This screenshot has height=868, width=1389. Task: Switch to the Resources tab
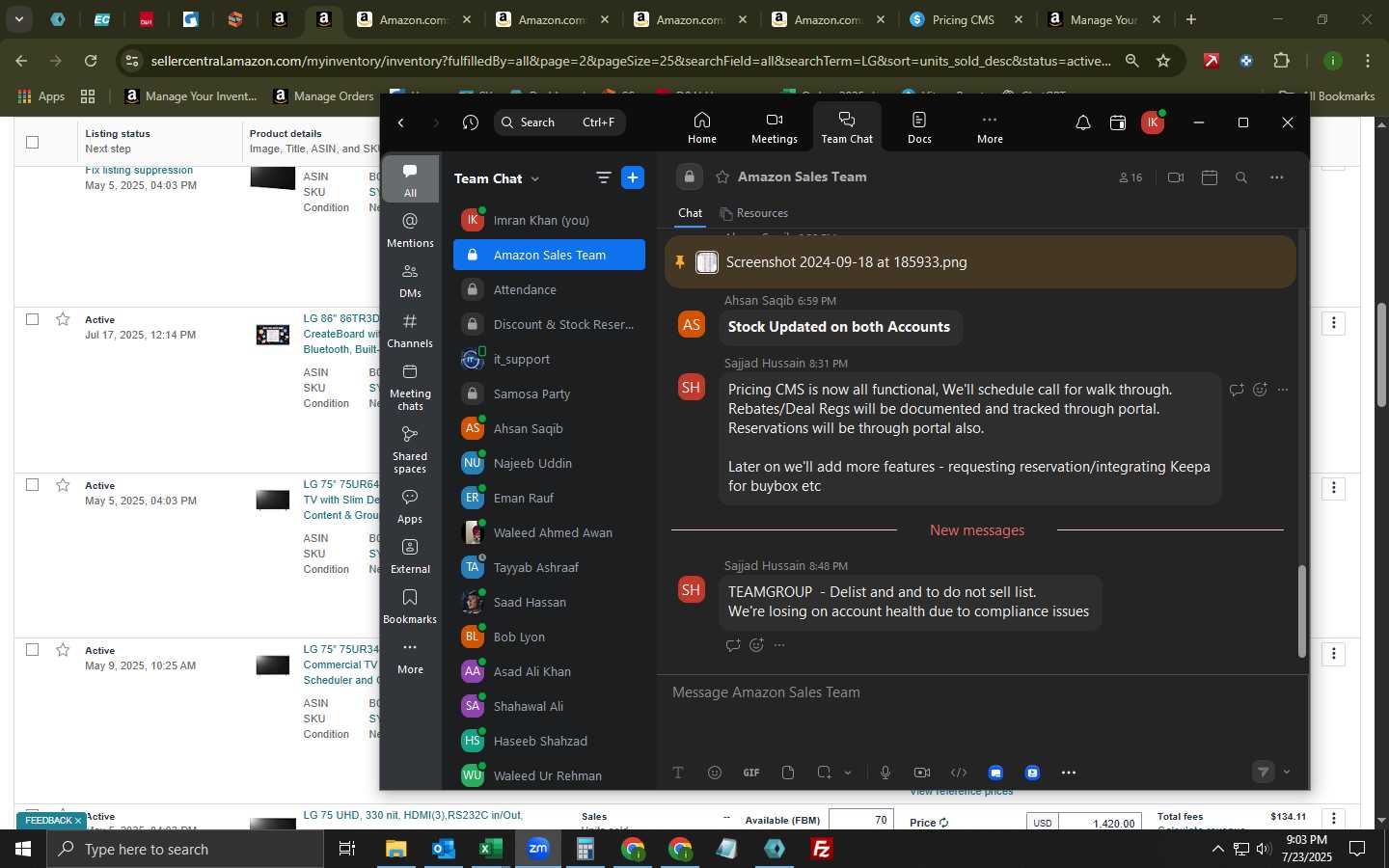point(753,213)
